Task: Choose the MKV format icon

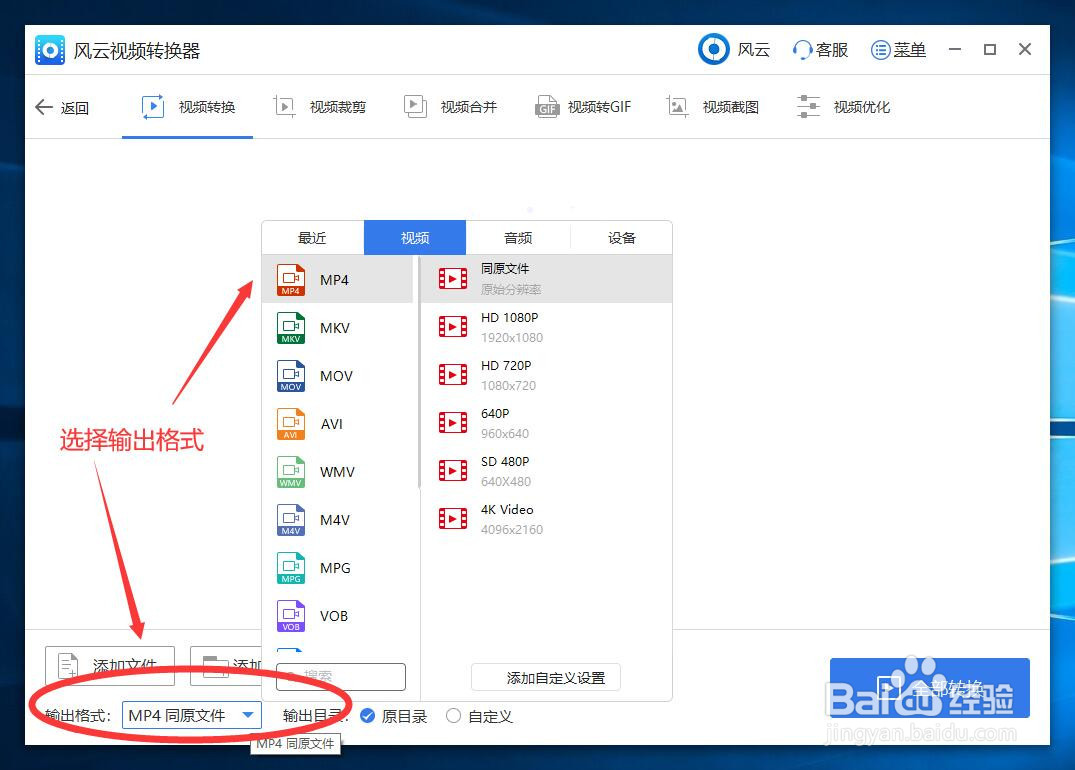Action: point(291,328)
